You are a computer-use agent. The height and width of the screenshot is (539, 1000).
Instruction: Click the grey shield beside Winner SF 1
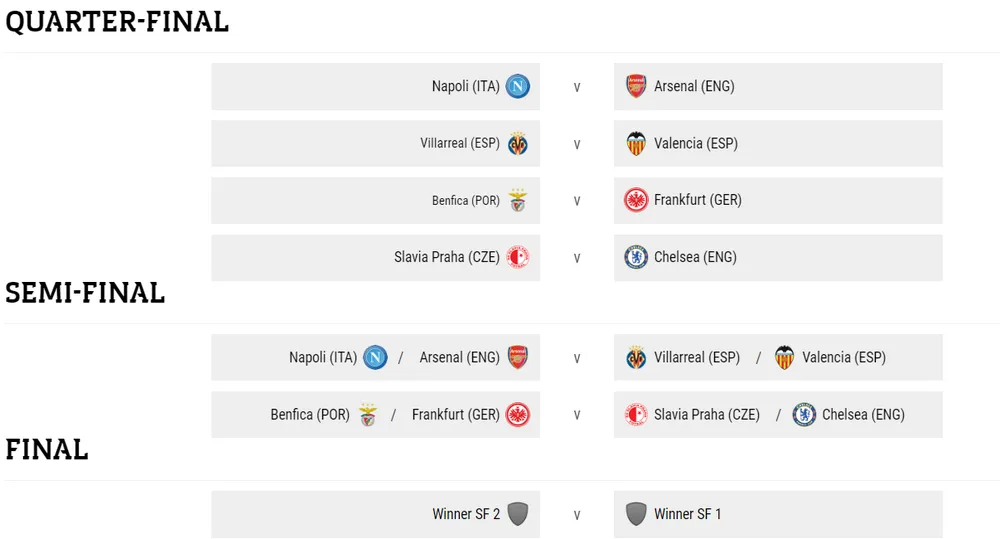pyautogui.click(x=636, y=514)
